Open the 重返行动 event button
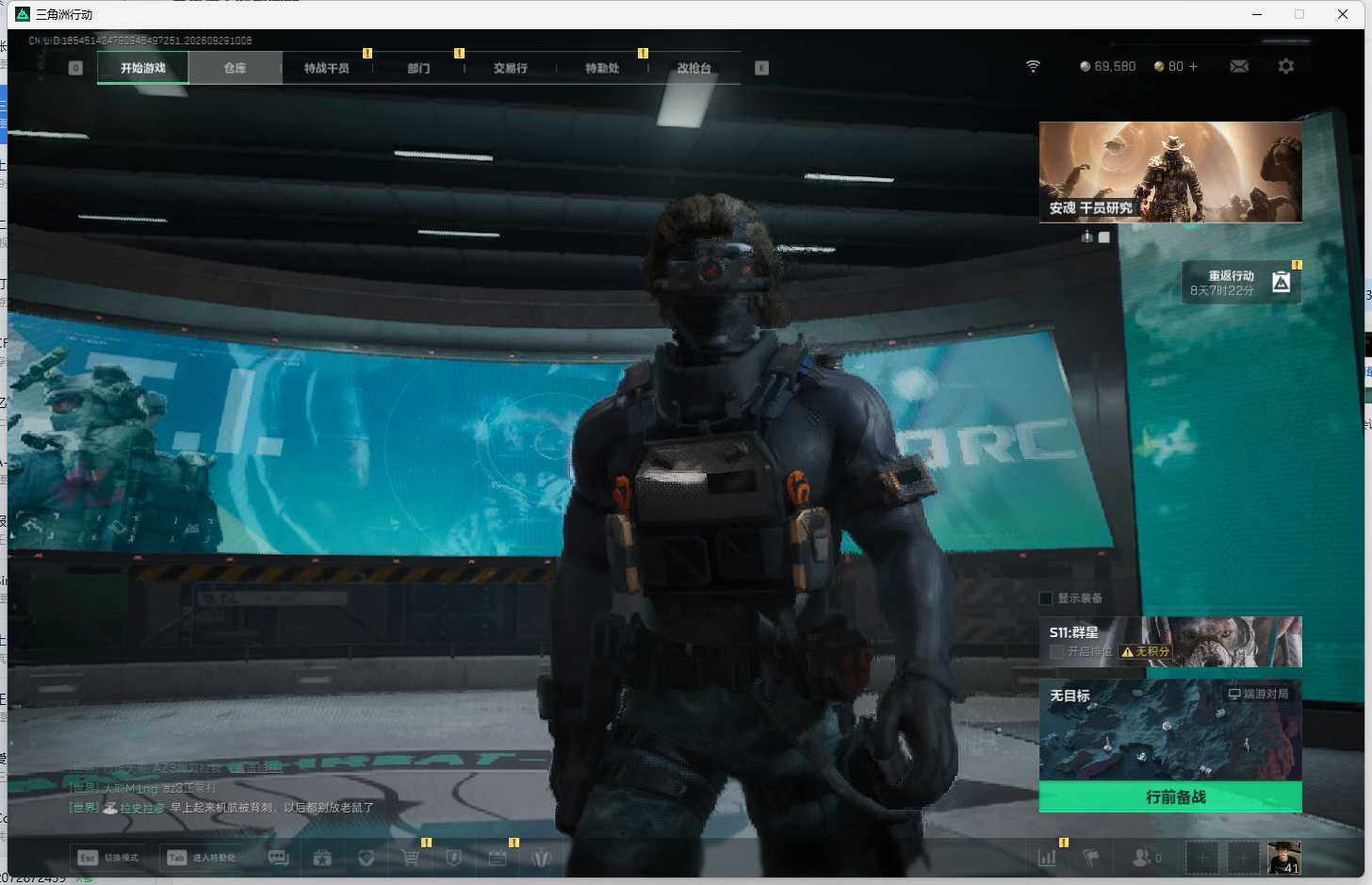The height and width of the screenshot is (885, 1372). (x=1242, y=283)
